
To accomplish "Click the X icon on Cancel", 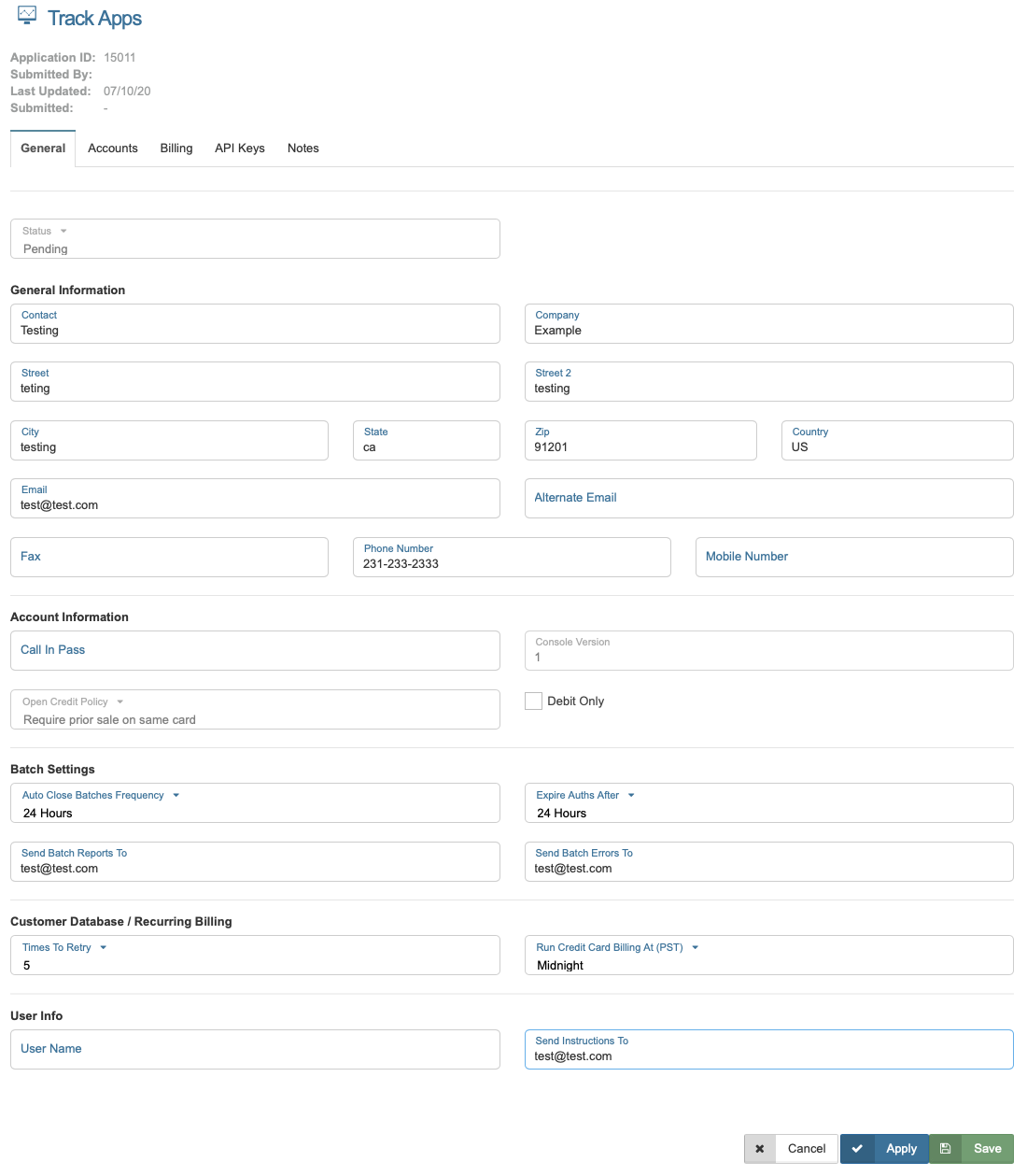I will pos(760,1149).
